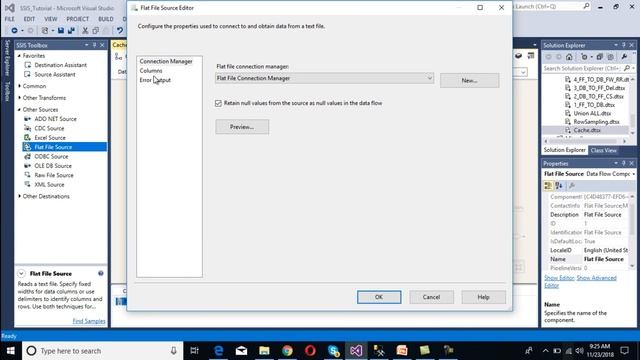Click Copy icon in Visual Studio toolbar
The image size is (640, 360).
[96, 31]
